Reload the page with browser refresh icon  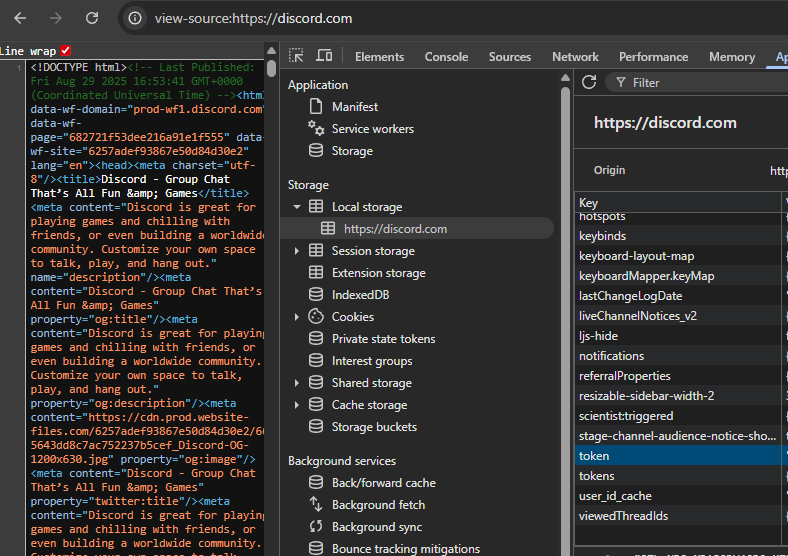point(92,18)
